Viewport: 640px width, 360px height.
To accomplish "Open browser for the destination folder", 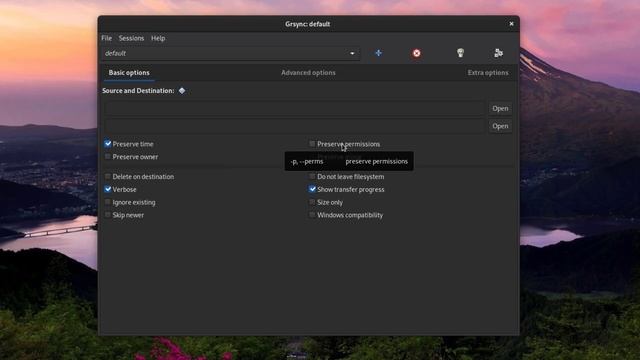I will 500,126.
